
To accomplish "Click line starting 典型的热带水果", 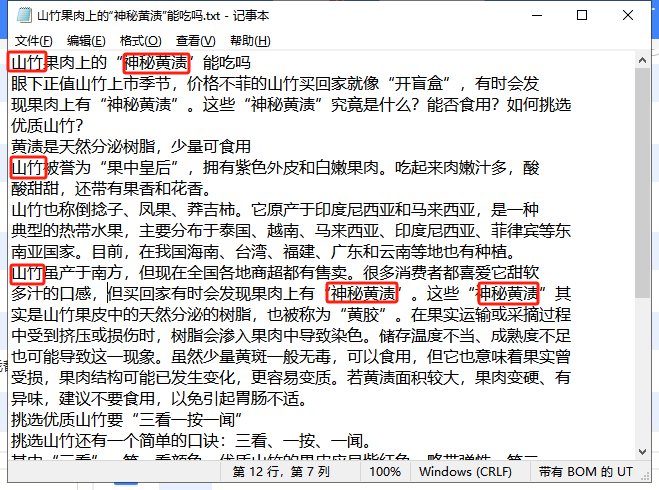I will click(291, 231).
